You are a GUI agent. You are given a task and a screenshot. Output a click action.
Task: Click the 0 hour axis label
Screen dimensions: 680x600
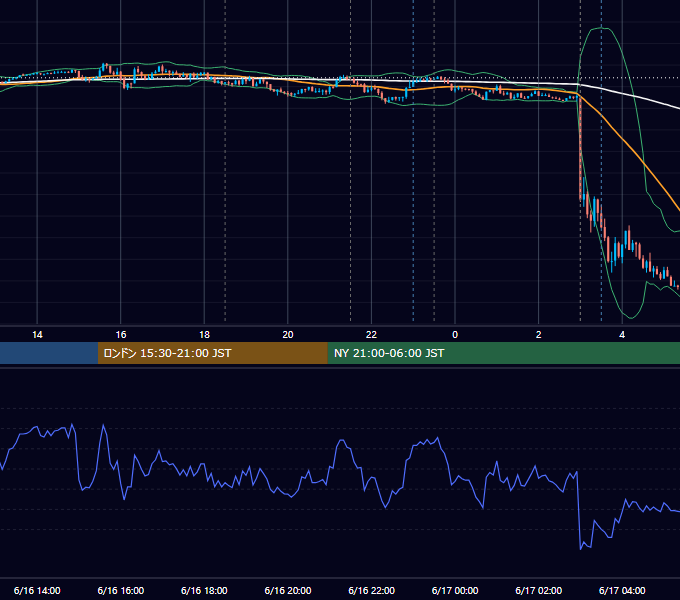pos(455,335)
